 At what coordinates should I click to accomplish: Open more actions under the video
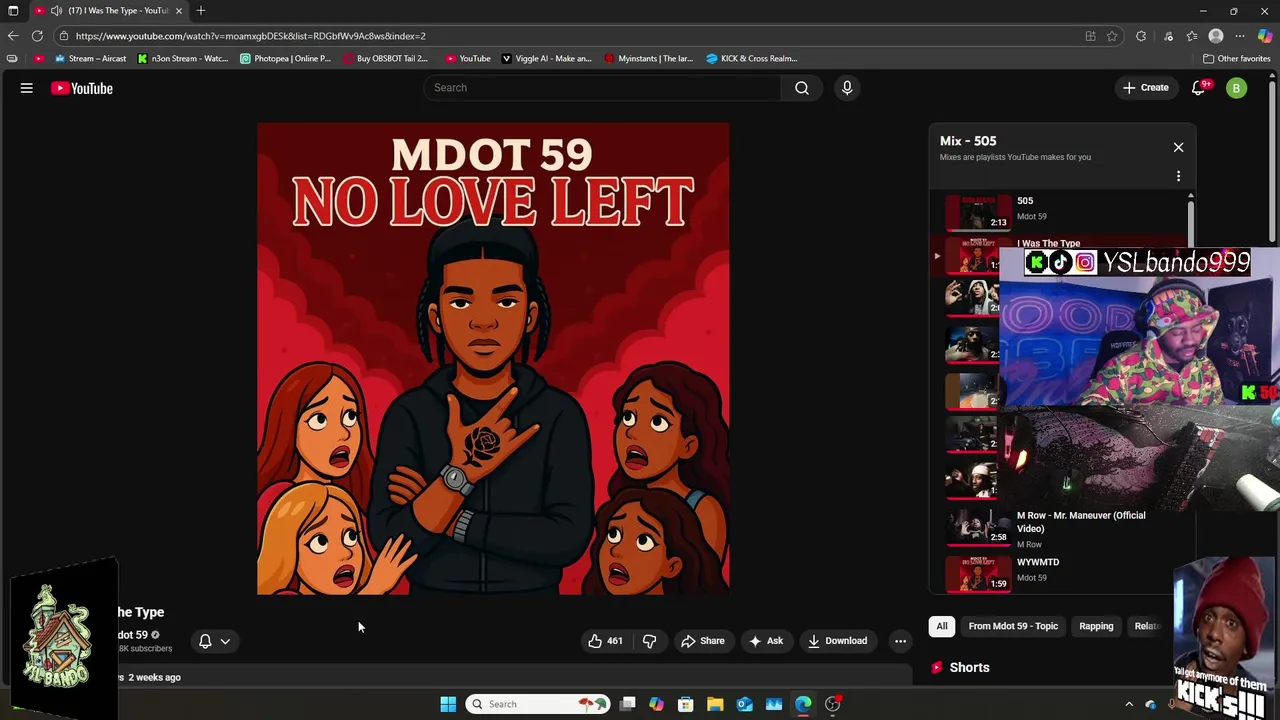[900, 641]
